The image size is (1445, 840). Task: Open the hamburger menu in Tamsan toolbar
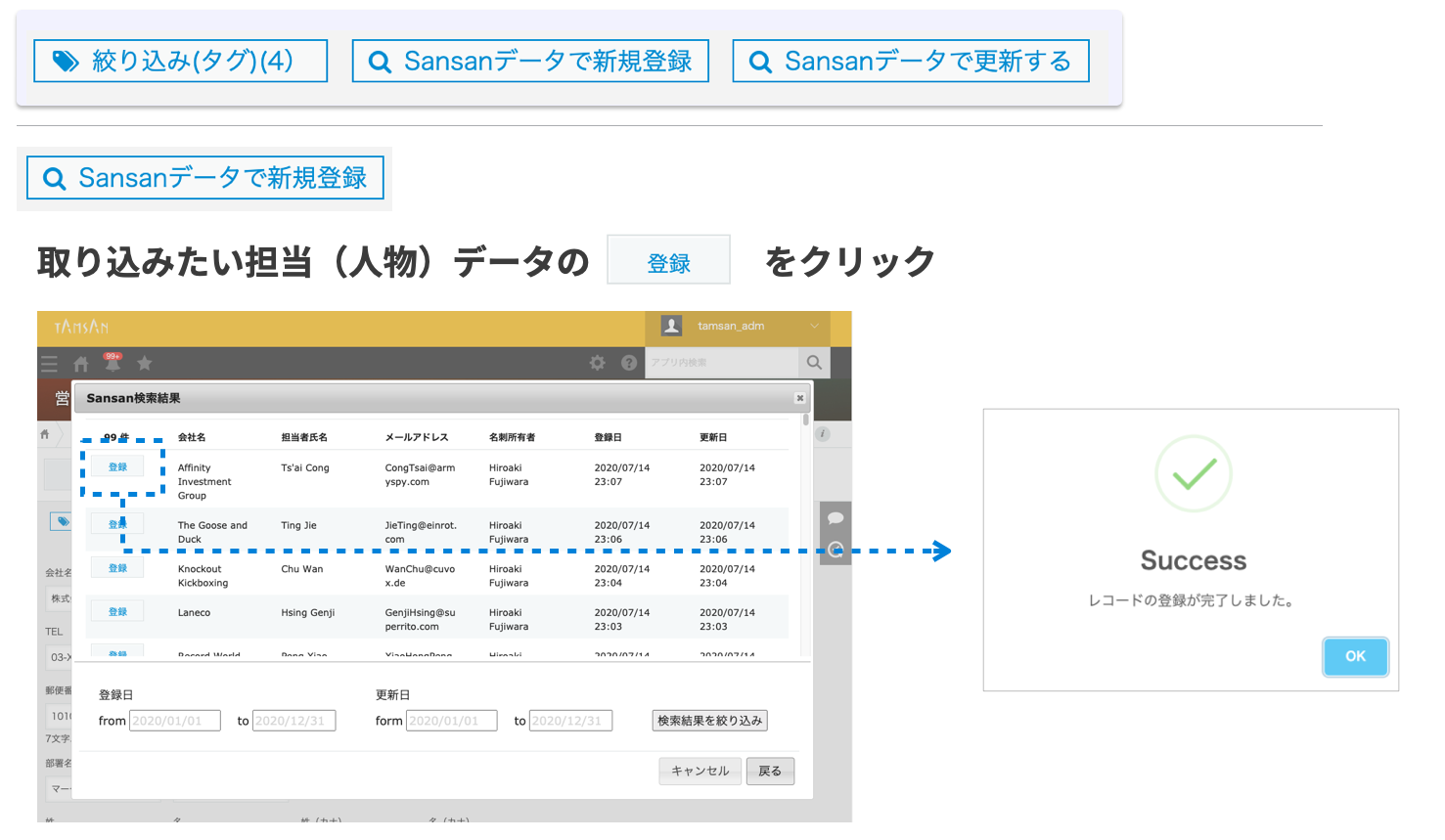coord(49,364)
